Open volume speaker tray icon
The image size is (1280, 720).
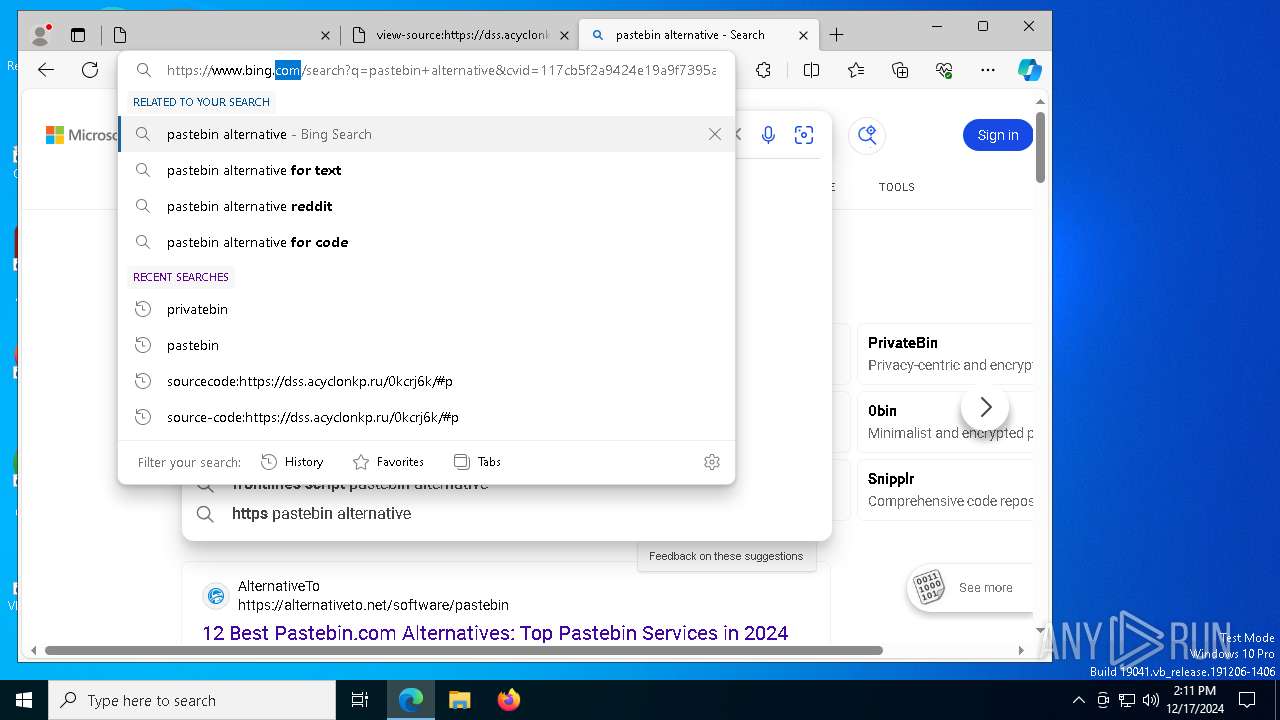click(1151, 700)
